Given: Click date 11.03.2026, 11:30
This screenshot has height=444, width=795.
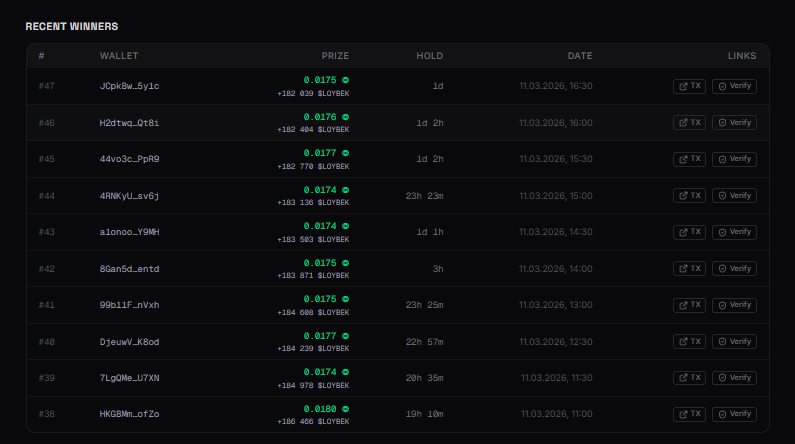Looking at the screenshot, I should point(557,378).
